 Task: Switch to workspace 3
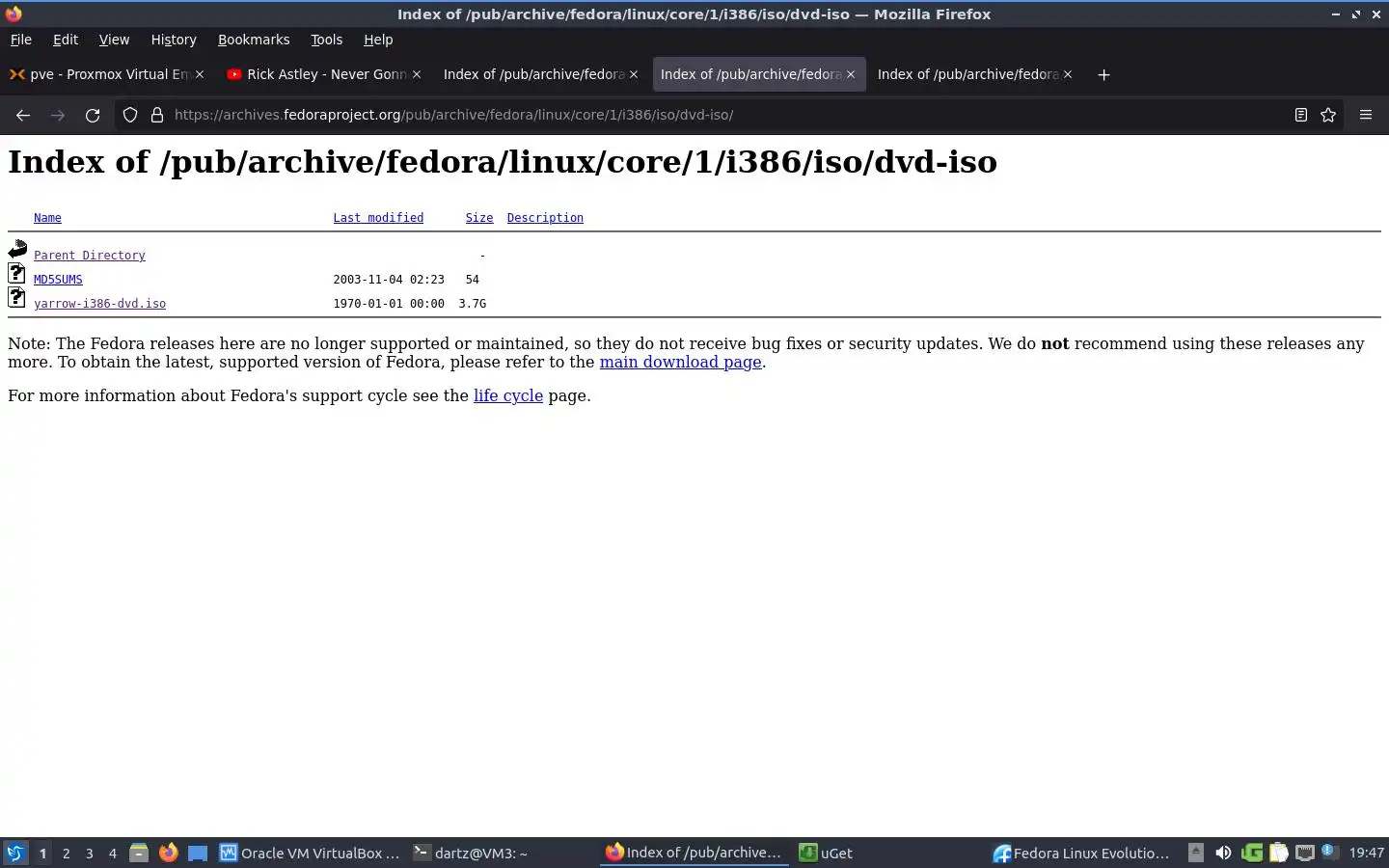[x=90, y=853]
